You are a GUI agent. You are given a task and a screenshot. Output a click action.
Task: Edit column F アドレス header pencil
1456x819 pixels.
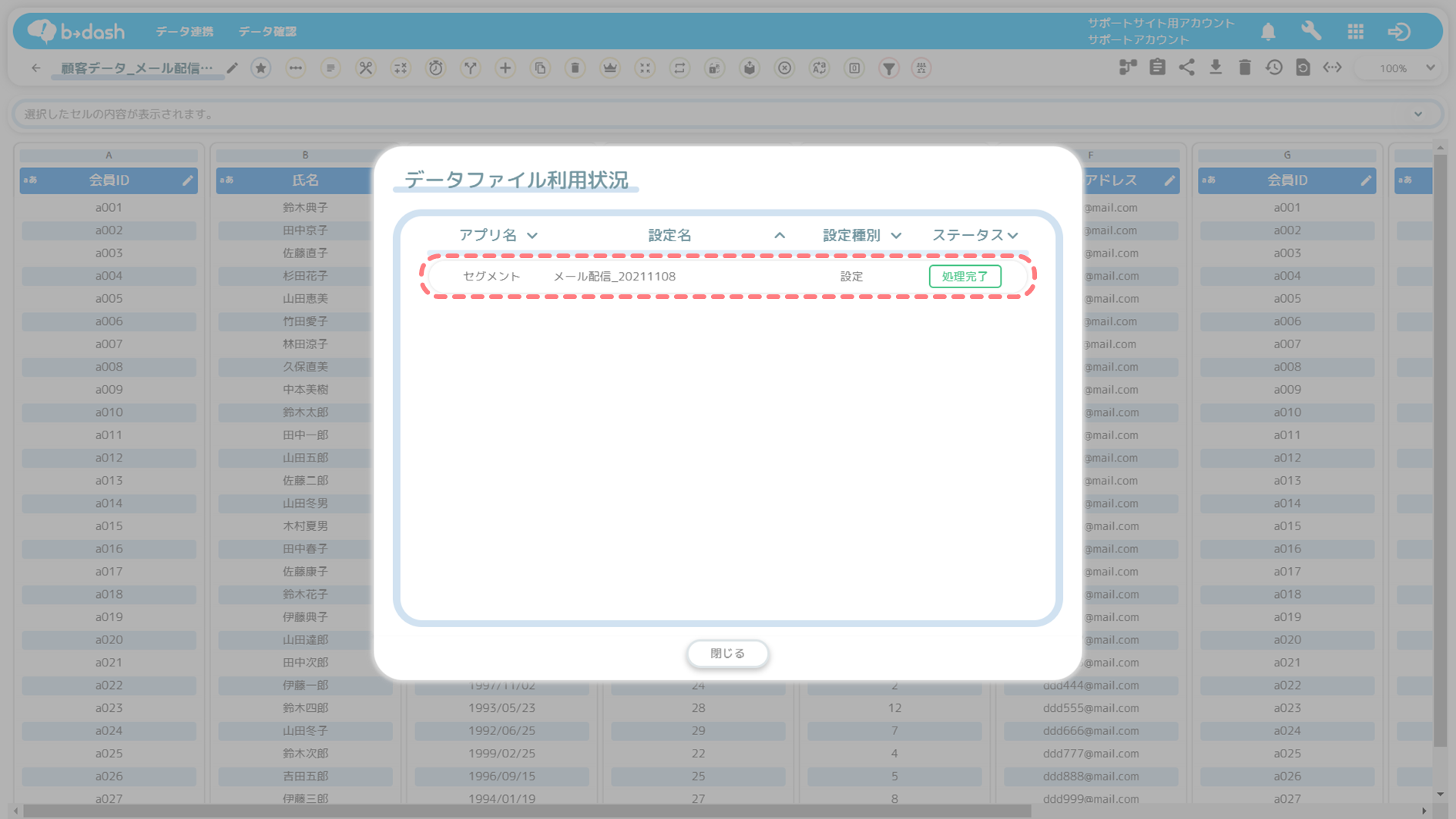[x=1169, y=180]
